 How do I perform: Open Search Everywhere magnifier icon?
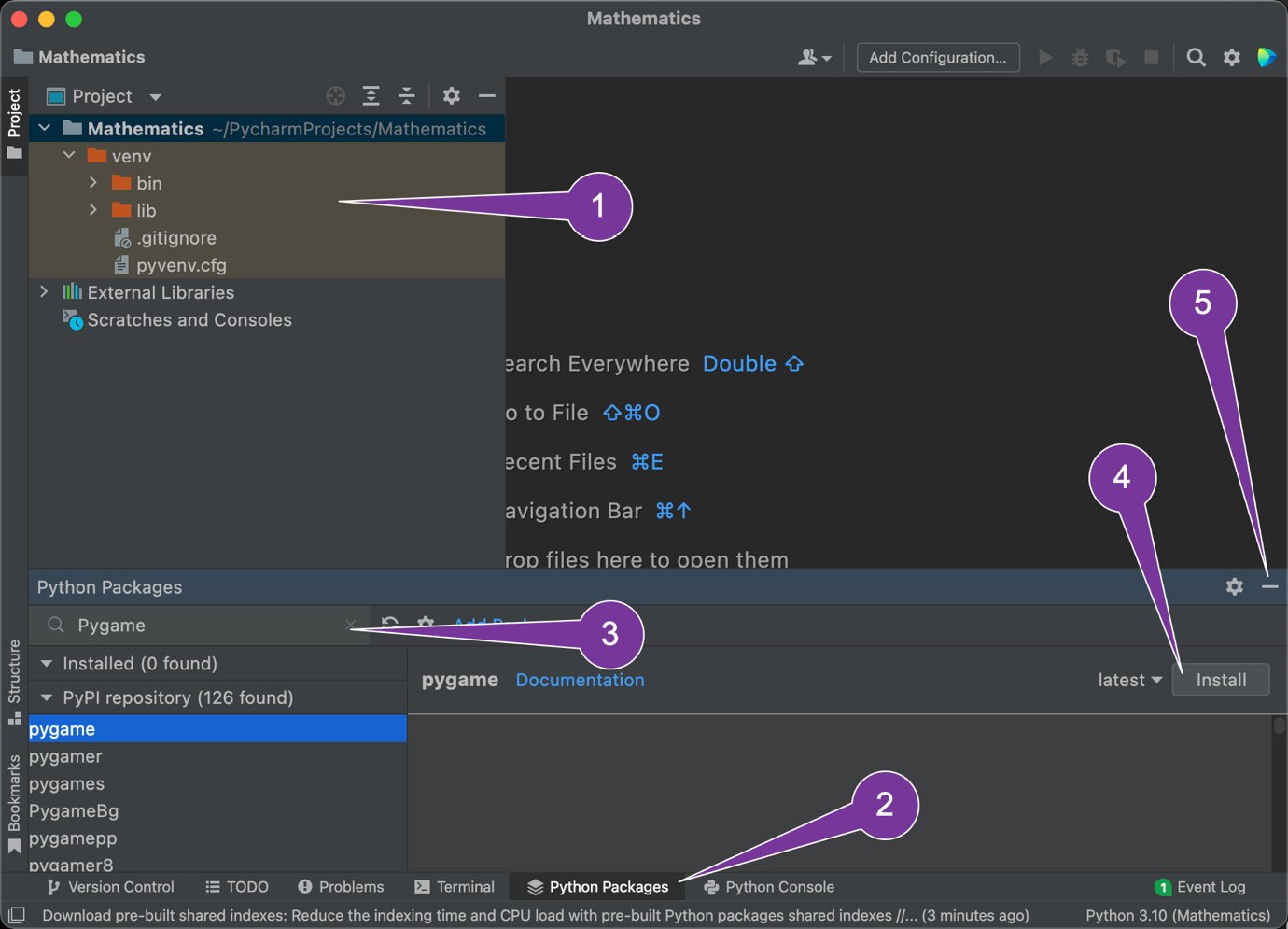pos(1196,57)
